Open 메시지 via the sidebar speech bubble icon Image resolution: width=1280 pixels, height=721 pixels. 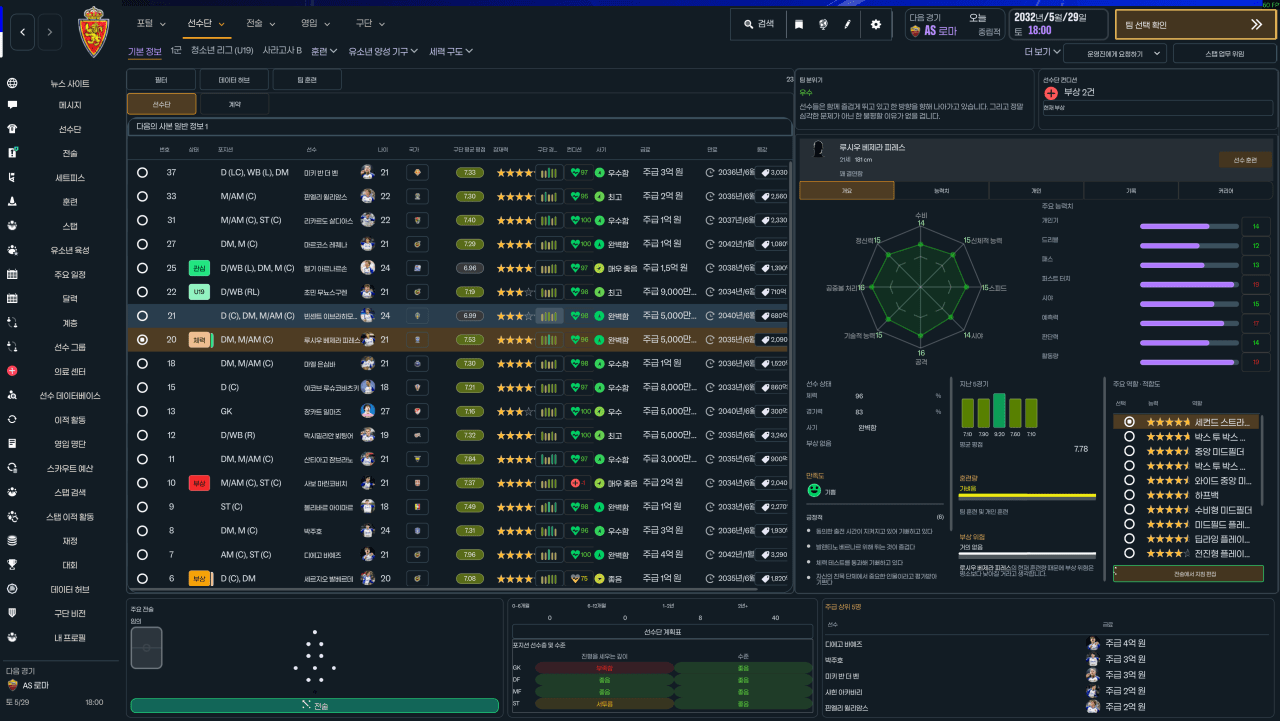[x=12, y=105]
